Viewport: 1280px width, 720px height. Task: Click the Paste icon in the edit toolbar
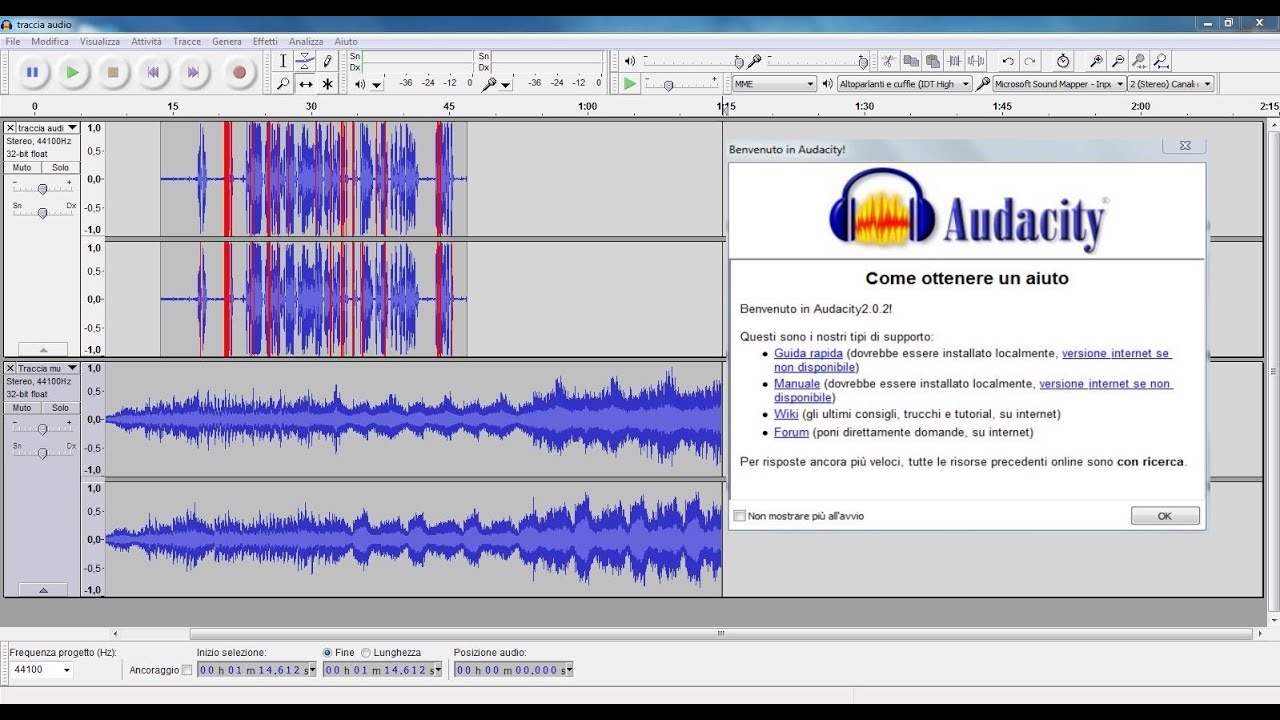coord(932,61)
